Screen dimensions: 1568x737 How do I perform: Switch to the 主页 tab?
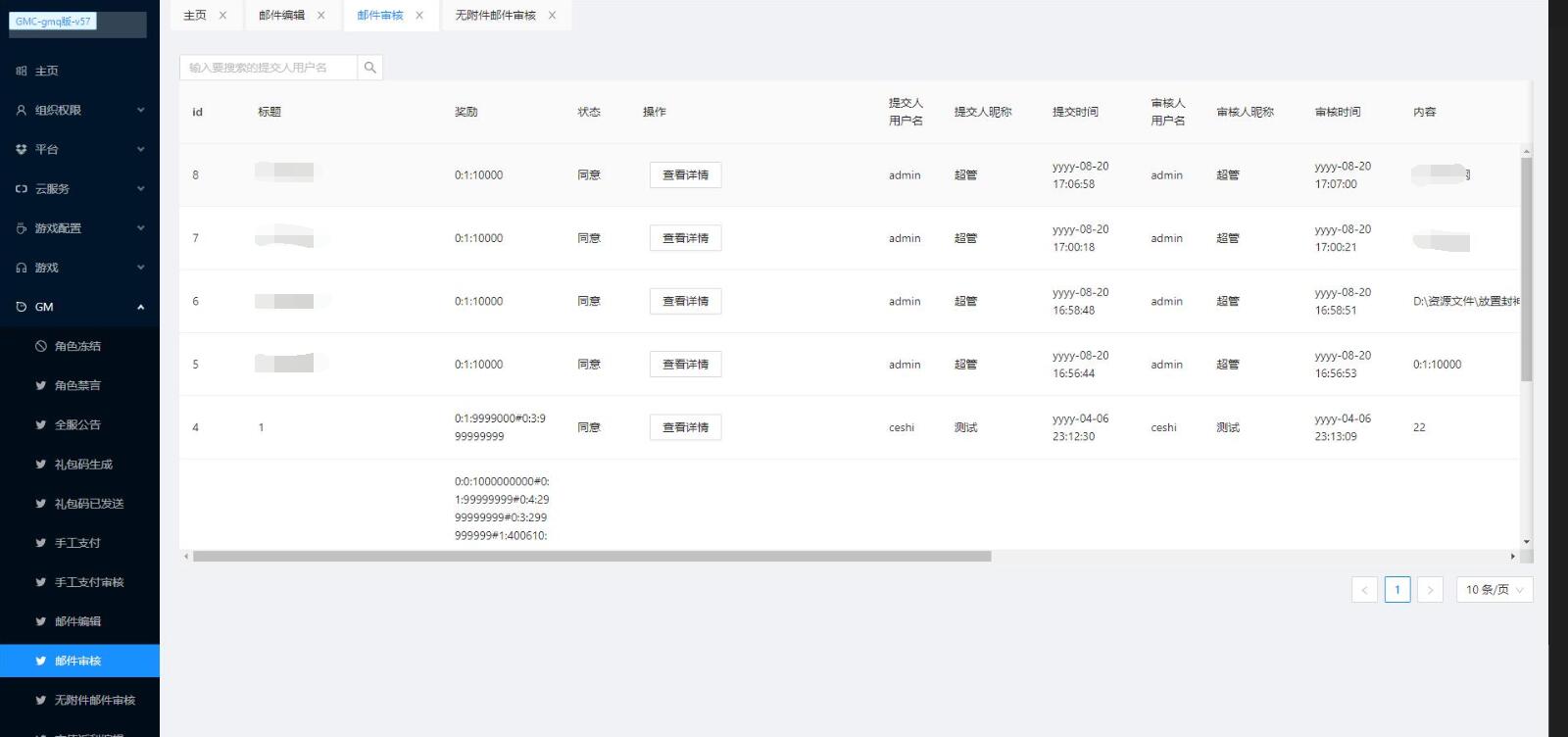pyautogui.click(x=195, y=16)
